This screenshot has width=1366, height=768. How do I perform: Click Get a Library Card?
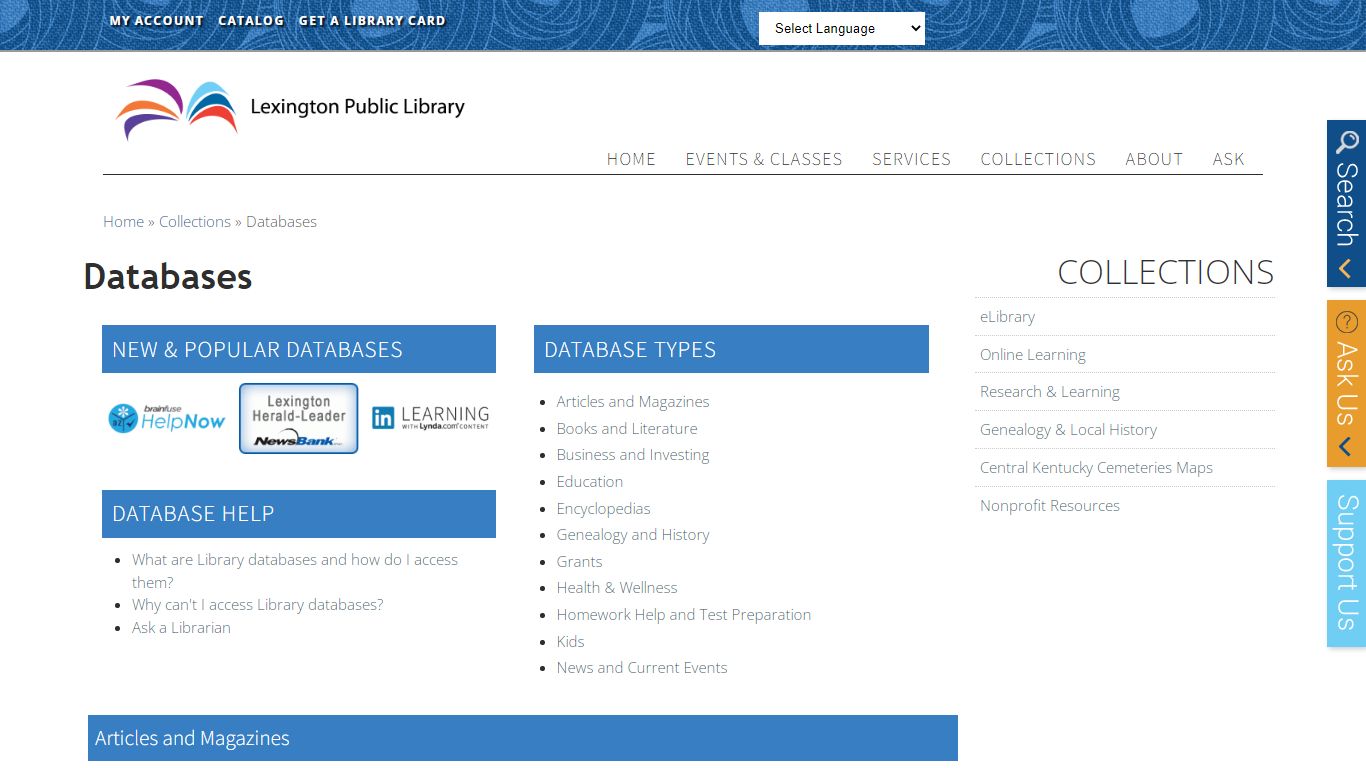click(372, 20)
